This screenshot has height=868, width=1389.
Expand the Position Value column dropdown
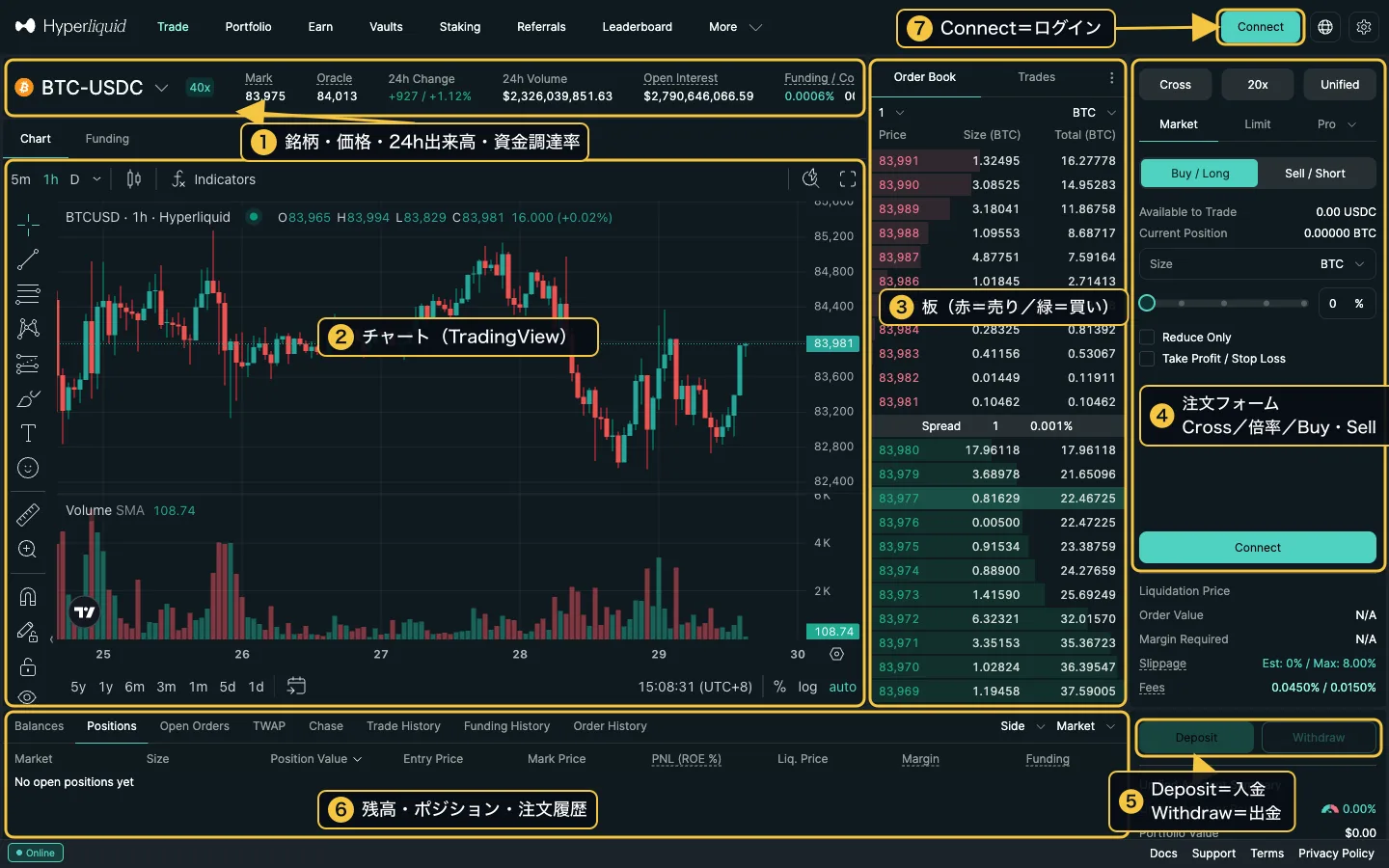pyautogui.click(x=316, y=759)
